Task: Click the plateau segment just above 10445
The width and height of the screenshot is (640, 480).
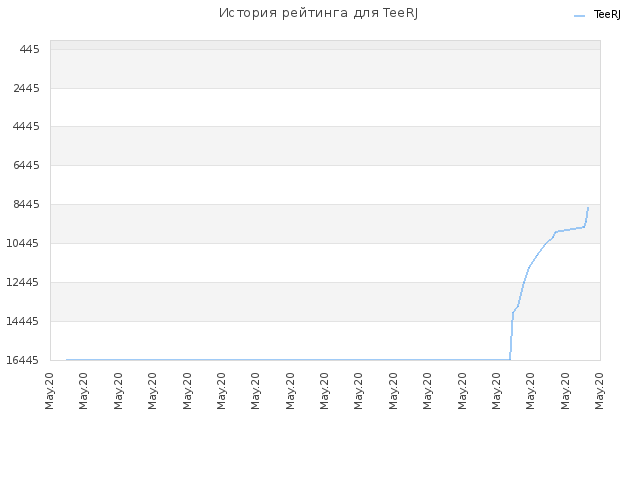Action: (x=570, y=229)
